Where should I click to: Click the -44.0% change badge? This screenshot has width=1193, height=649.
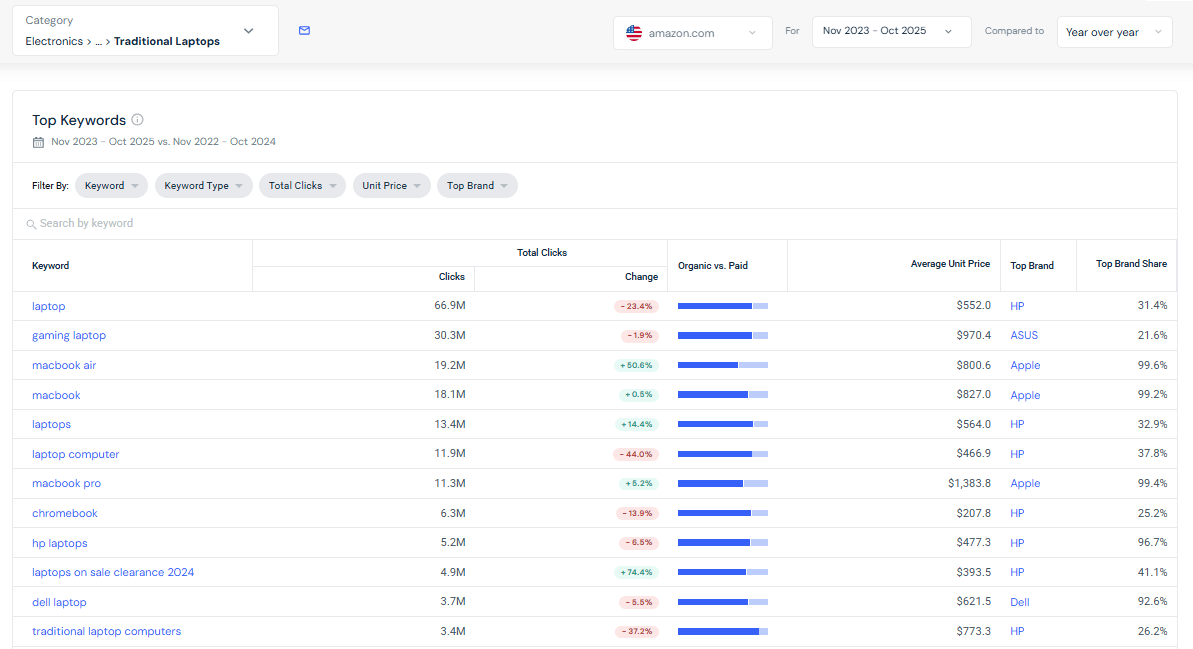coord(636,454)
